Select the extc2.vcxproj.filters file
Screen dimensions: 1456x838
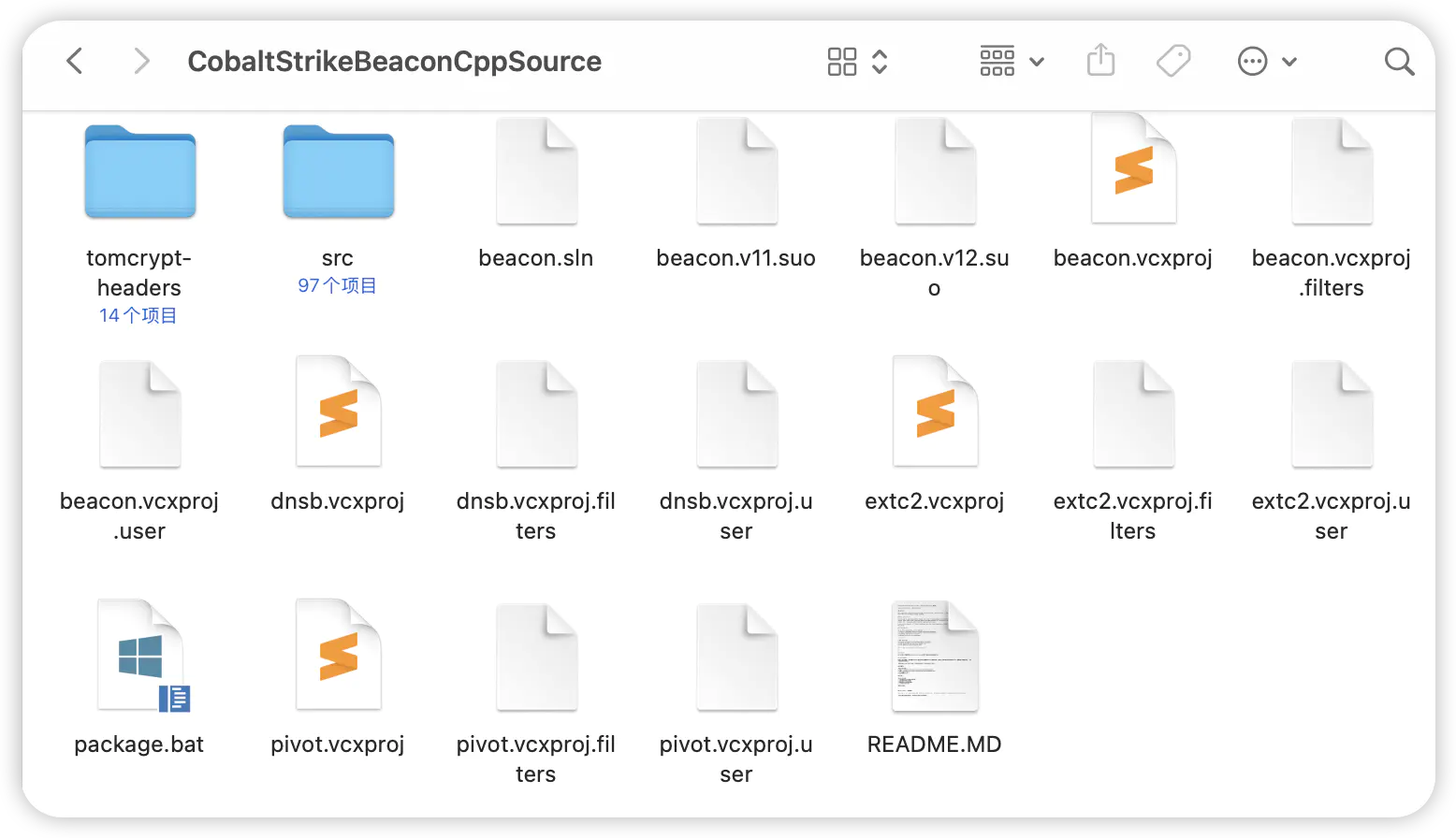[x=1133, y=414]
